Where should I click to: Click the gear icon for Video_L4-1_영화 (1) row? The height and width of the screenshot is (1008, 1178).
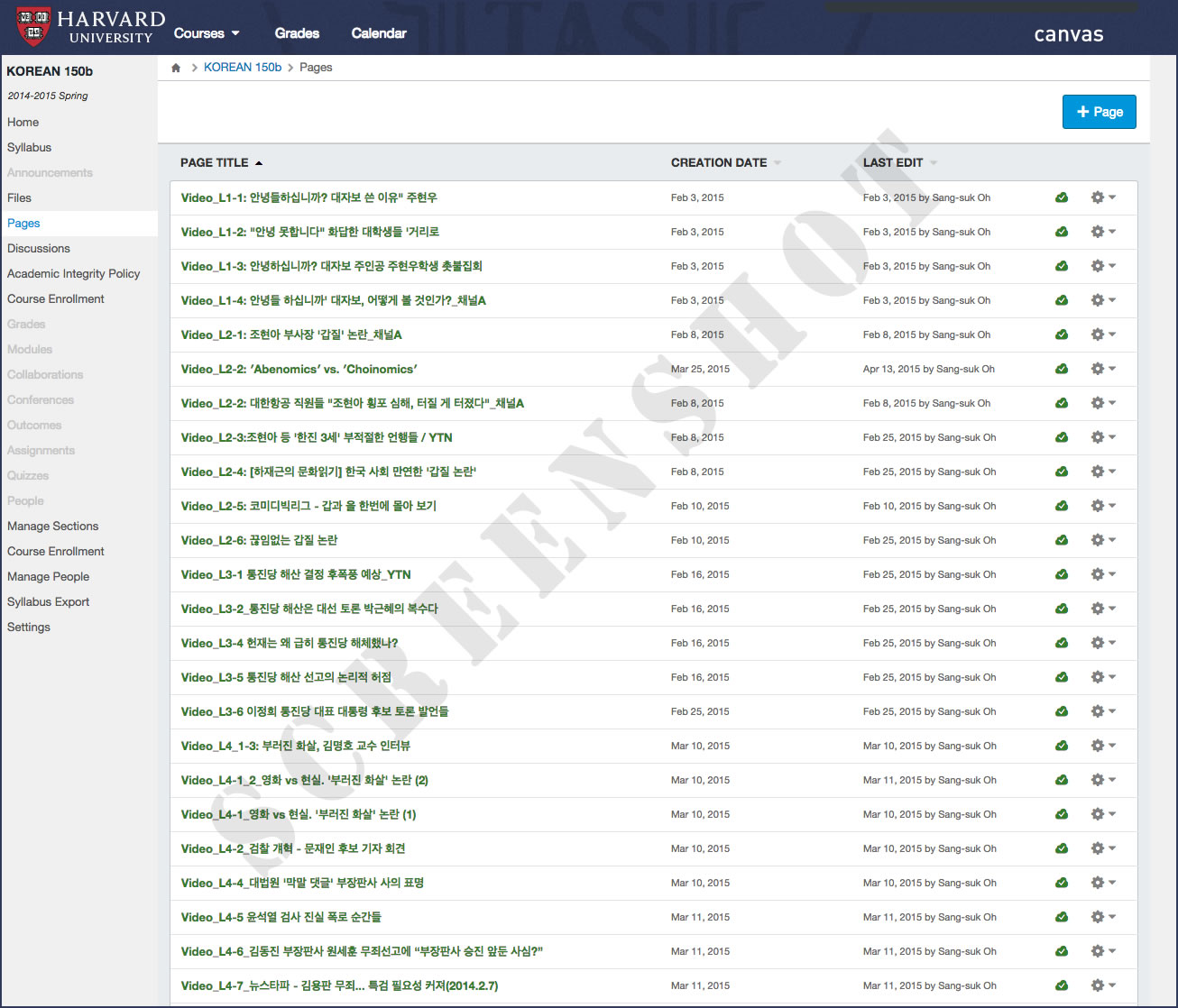(x=1103, y=814)
